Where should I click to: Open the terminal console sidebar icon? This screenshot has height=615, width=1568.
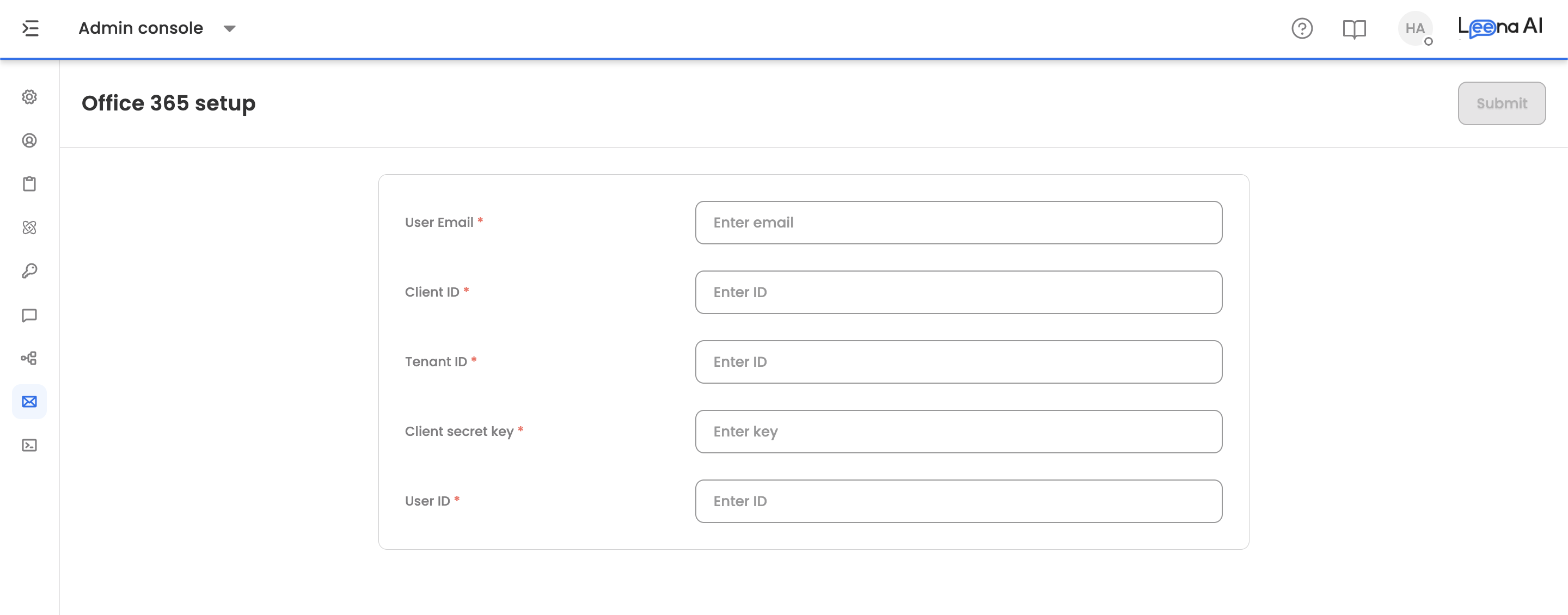tap(29, 445)
